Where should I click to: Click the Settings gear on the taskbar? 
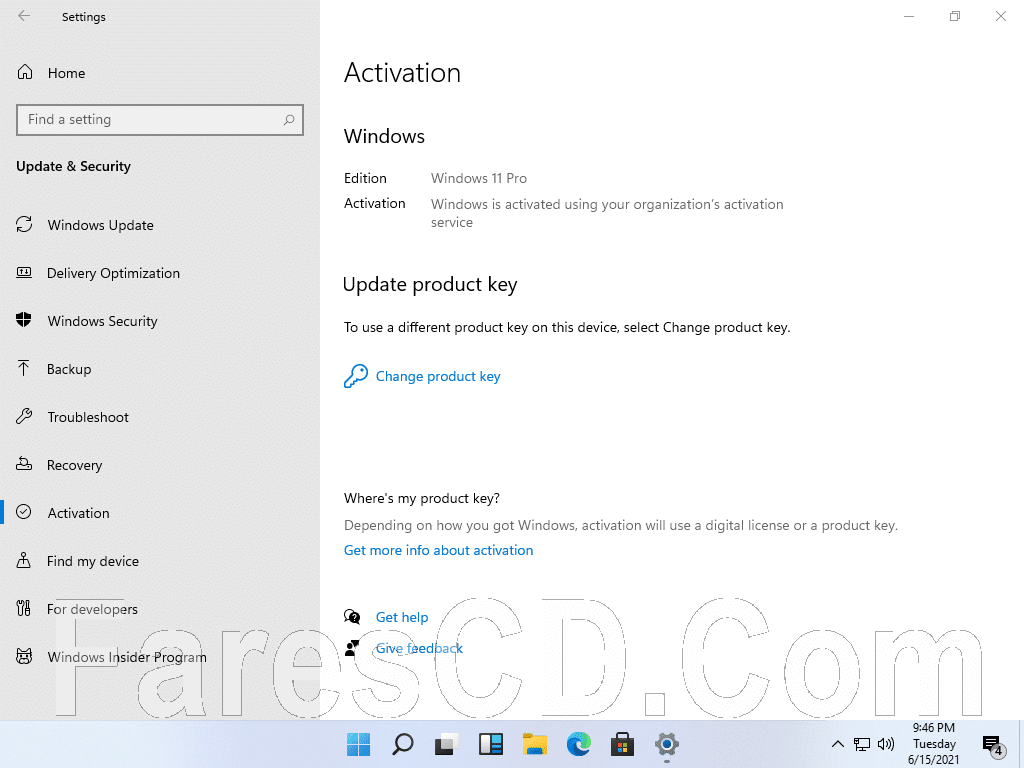(x=667, y=744)
